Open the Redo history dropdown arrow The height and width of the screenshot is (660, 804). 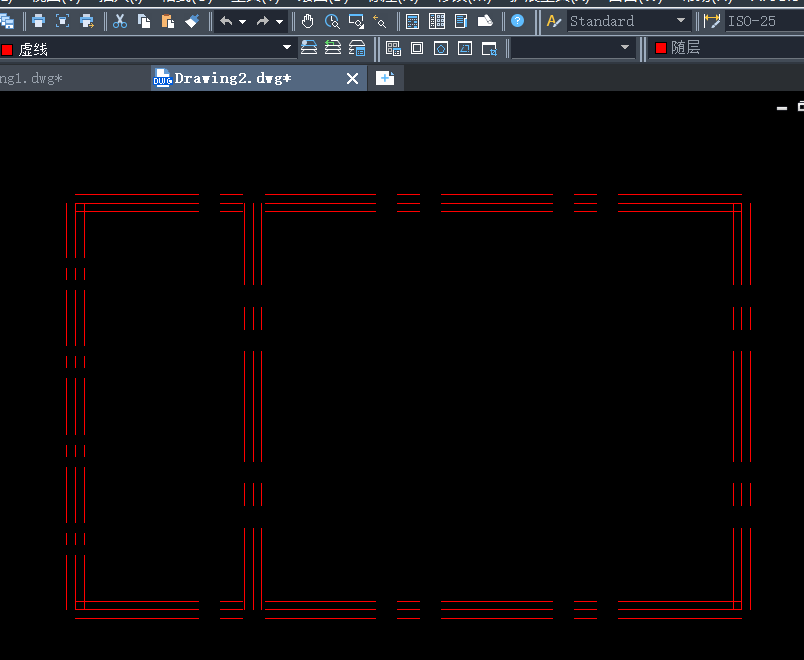click(279, 22)
